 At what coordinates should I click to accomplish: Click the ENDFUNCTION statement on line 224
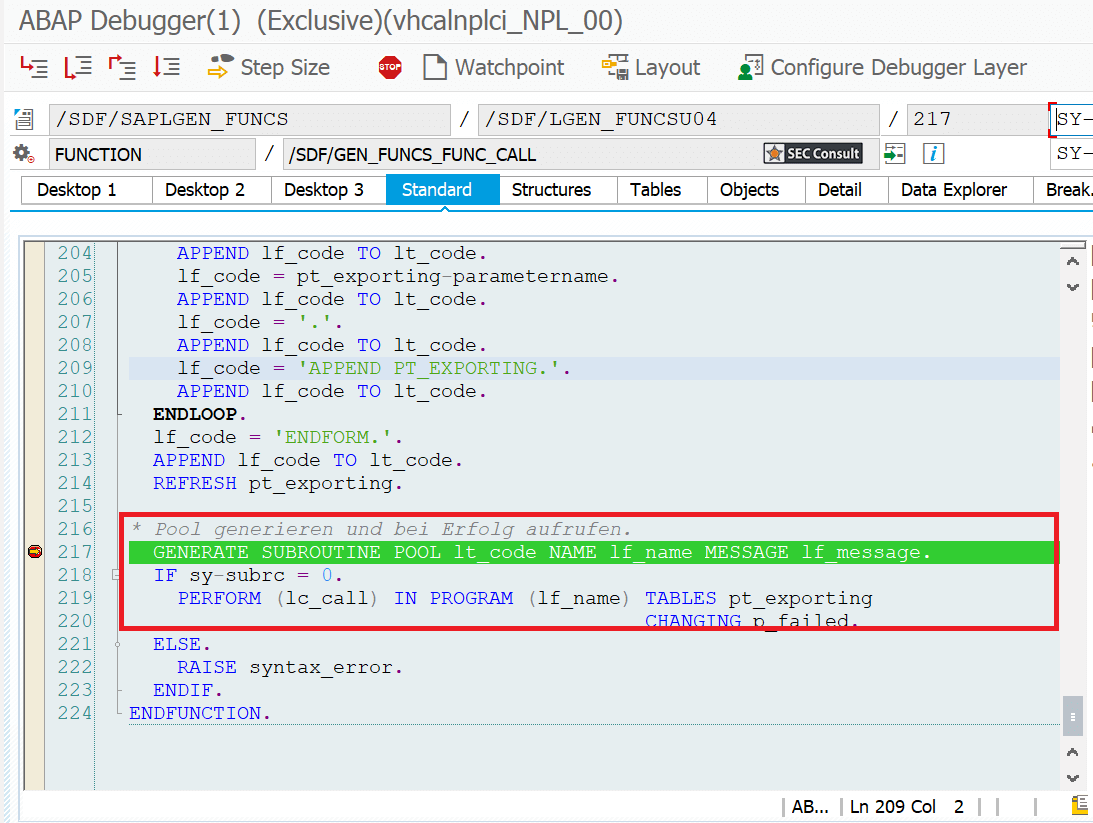point(199,713)
